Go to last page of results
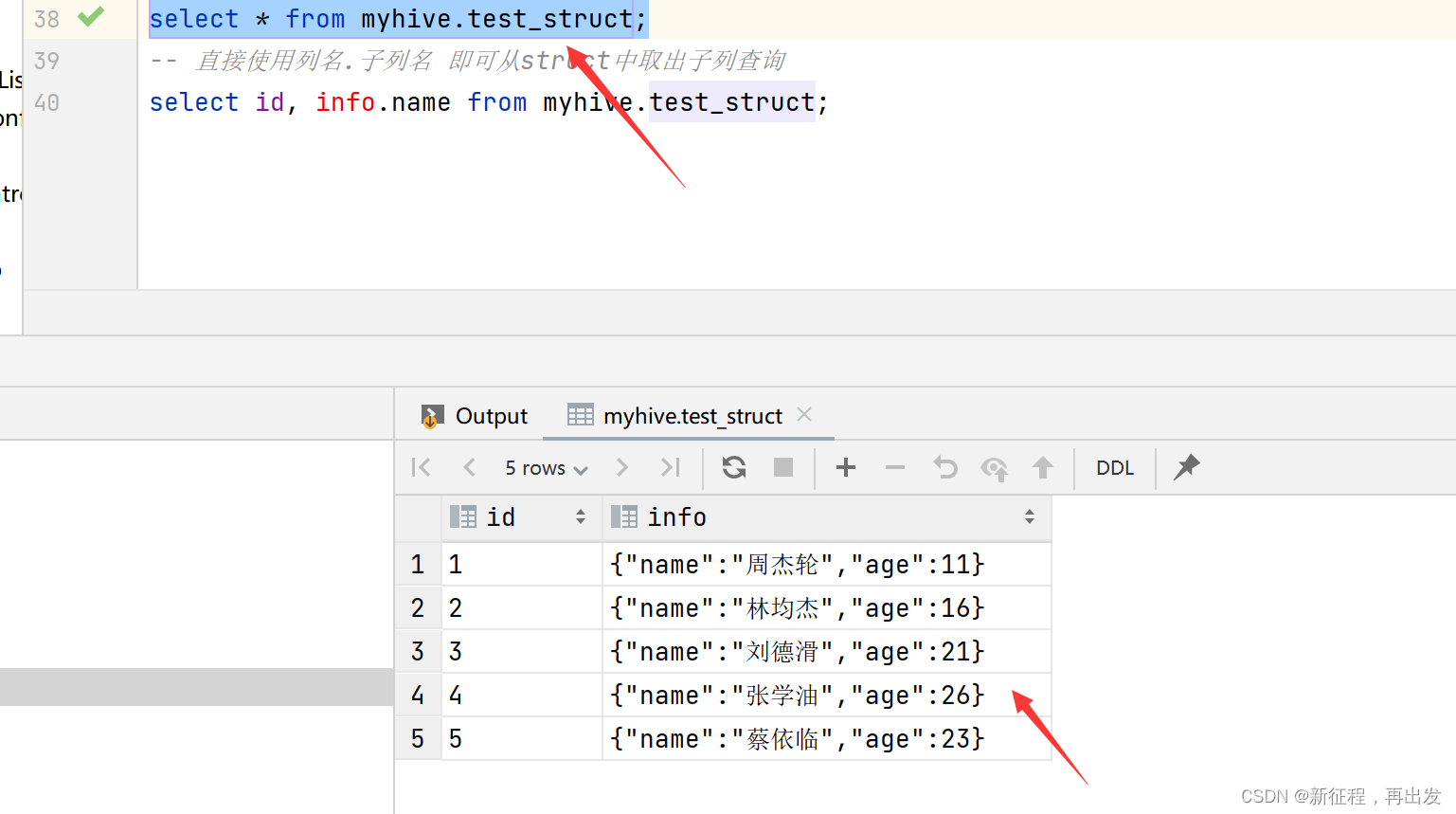Screen dimensions: 1456x814 pos(671,467)
